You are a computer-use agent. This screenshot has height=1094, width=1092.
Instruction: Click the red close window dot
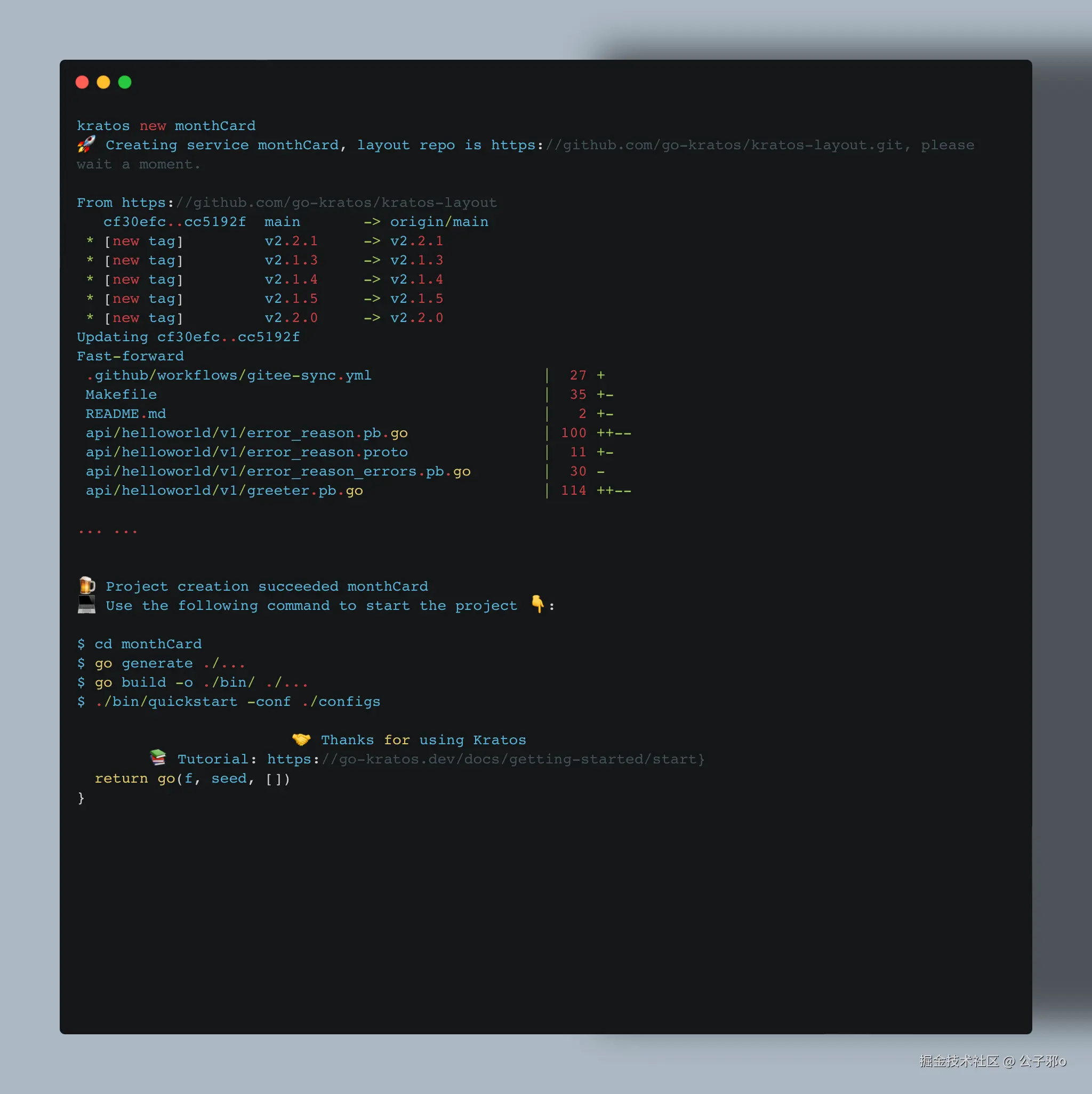(x=82, y=82)
